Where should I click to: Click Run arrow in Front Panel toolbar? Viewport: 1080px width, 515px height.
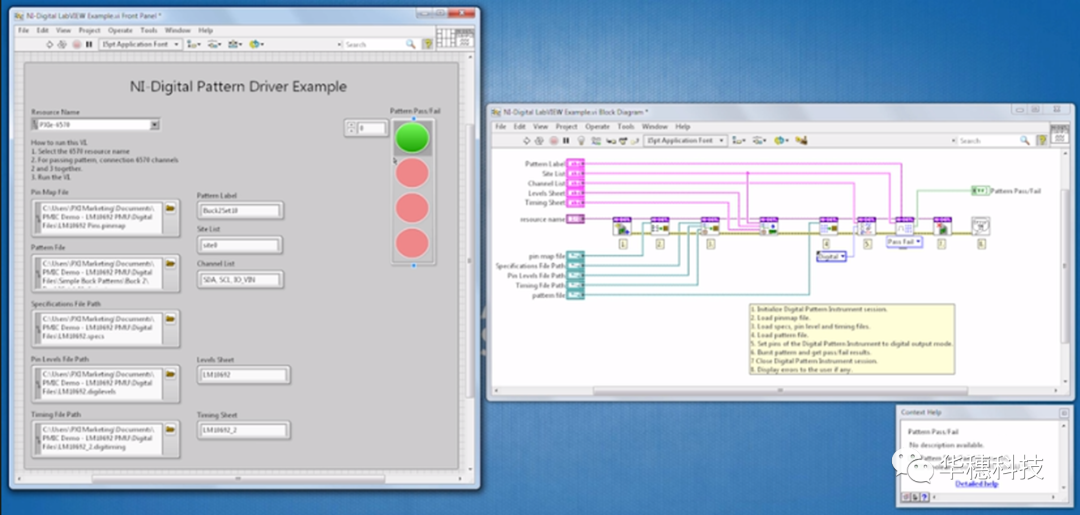(x=50, y=44)
